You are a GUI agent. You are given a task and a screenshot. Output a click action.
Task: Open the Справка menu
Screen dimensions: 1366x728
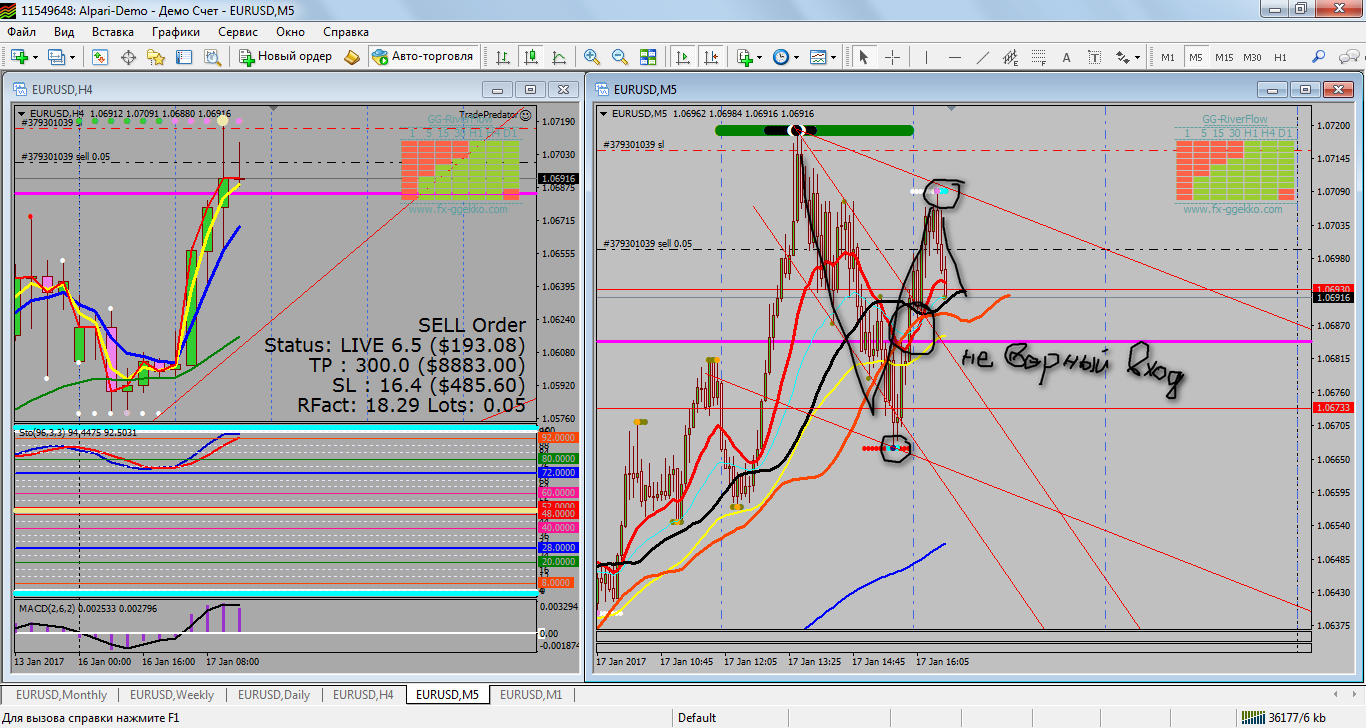(x=346, y=31)
